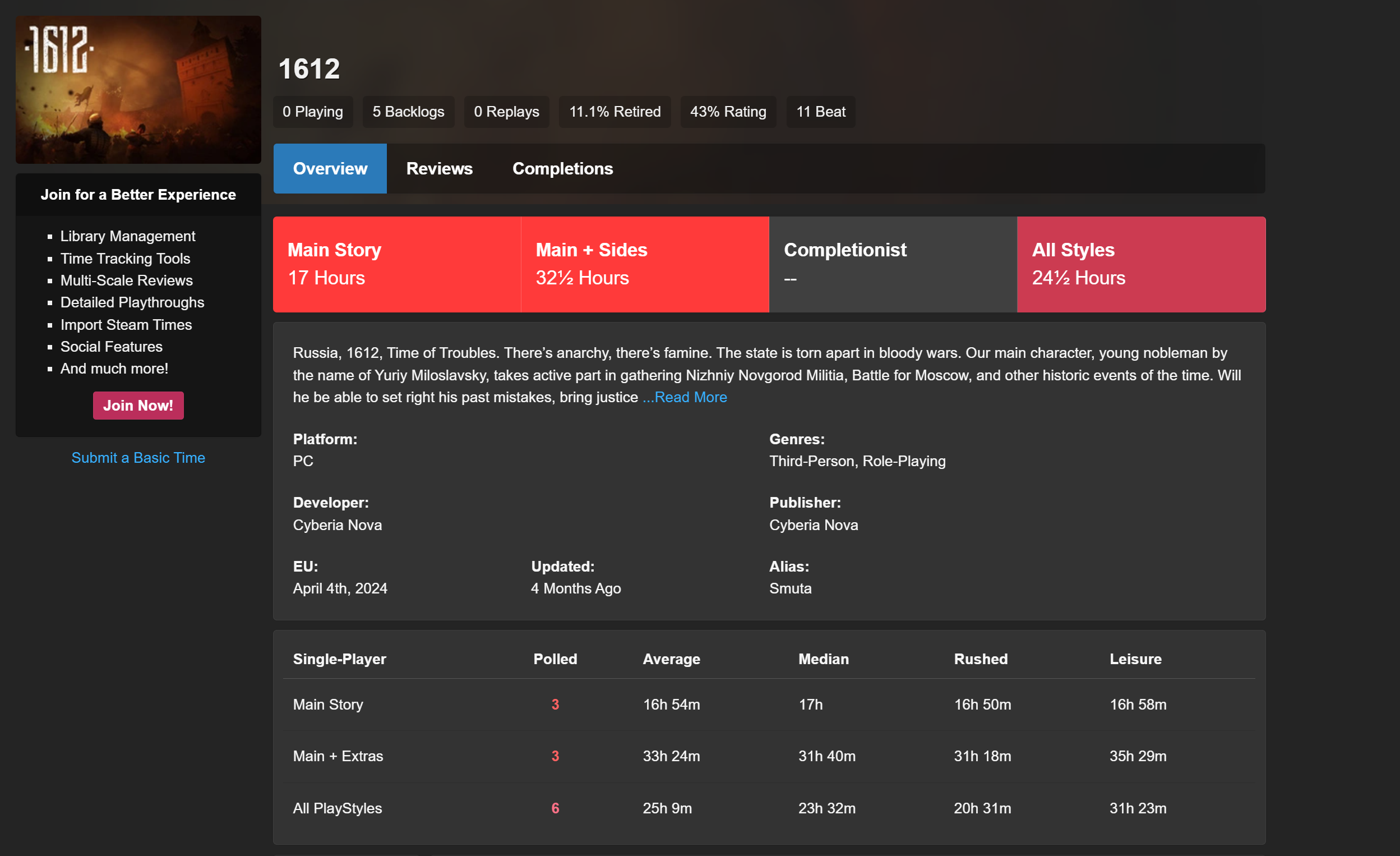This screenshot has width=1400, height=856.
Task: Select the Main Story 17 Hours tile
Action: (396, 264)
